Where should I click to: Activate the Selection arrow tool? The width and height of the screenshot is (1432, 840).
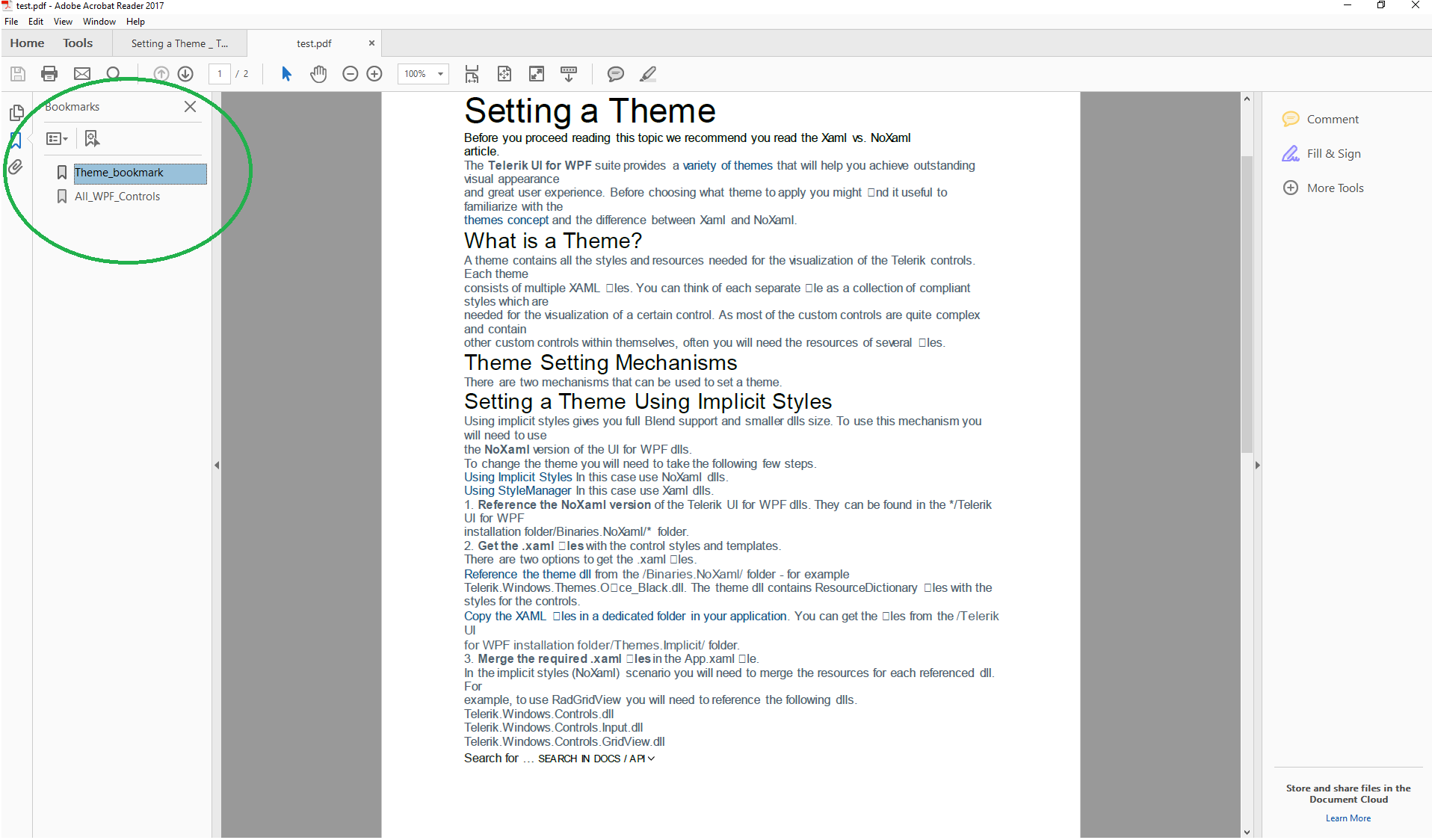point(286,74)
